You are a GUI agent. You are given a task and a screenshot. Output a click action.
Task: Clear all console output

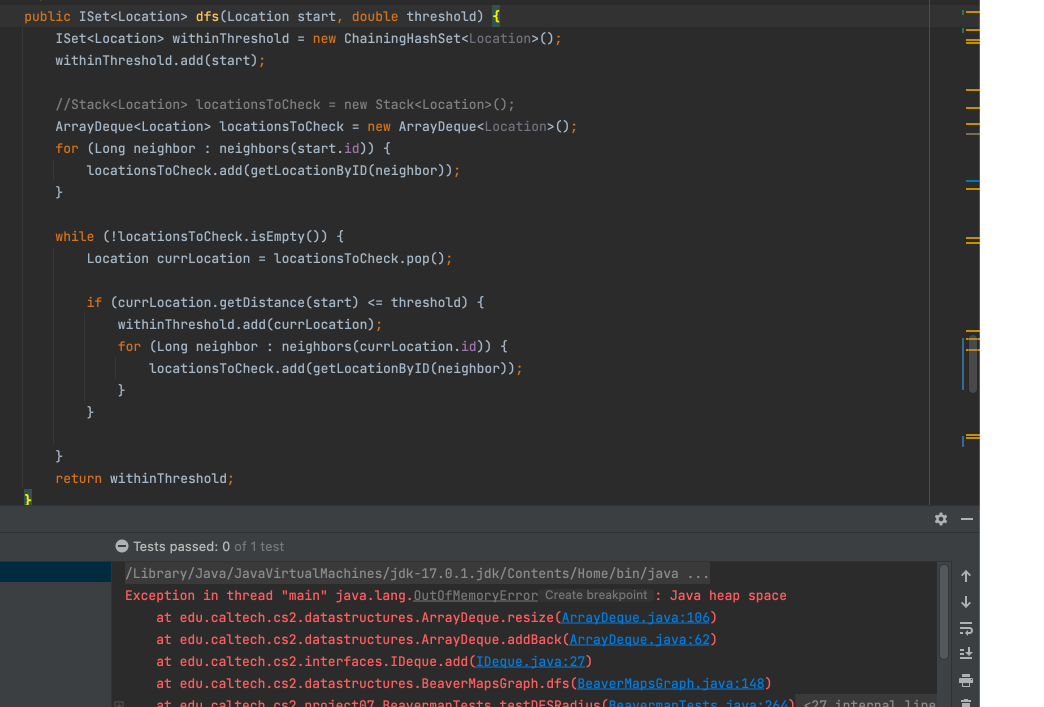pyautogui.click(x=965, y=702)
